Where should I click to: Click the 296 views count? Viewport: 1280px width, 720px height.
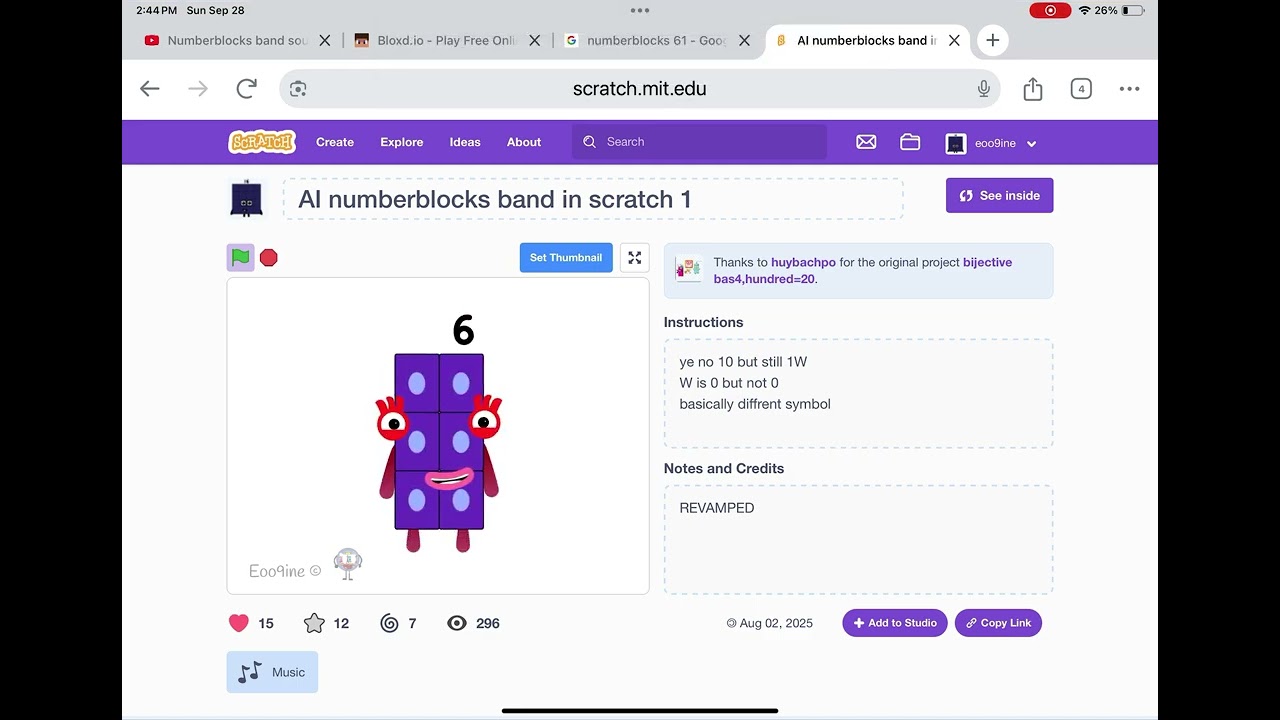pos(488,623)
